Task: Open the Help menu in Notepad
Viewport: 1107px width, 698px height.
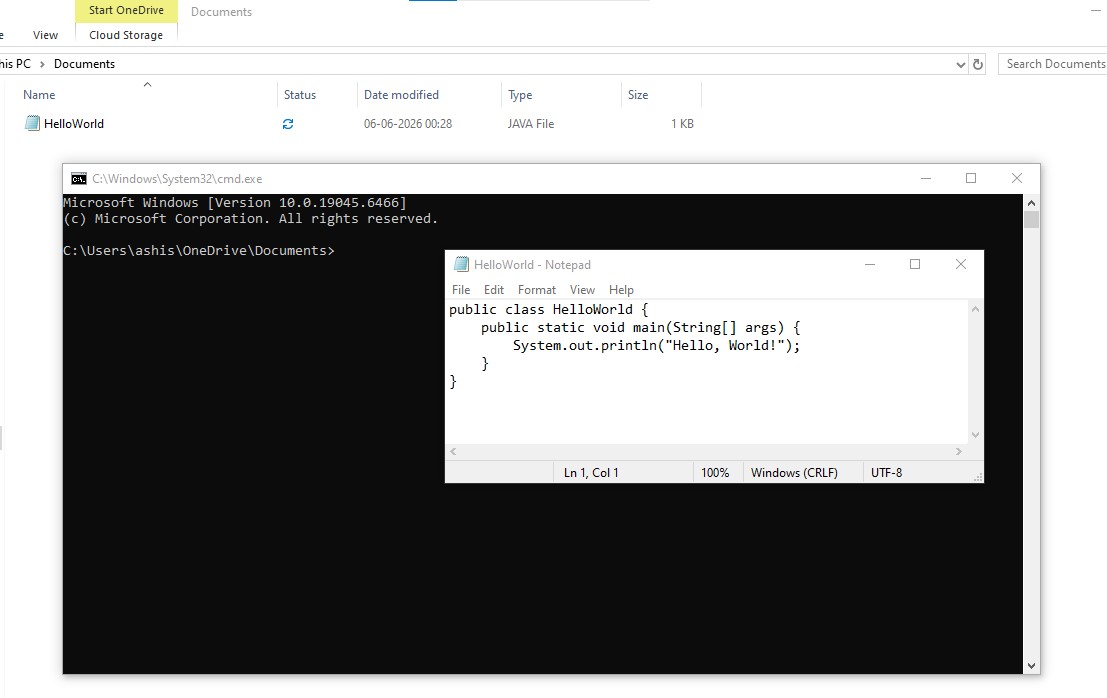Action: click(x=621, y=289)
